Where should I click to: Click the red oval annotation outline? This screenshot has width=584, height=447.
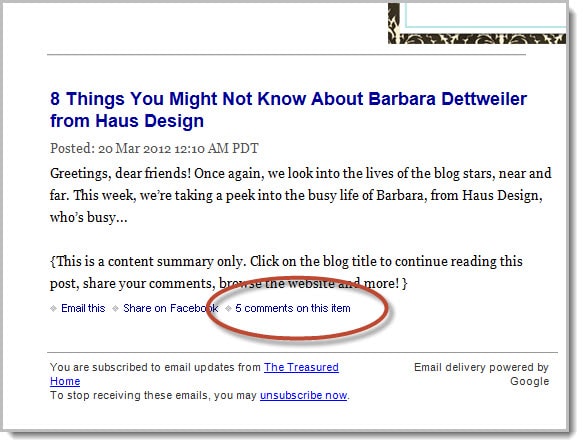click(297, 308)
